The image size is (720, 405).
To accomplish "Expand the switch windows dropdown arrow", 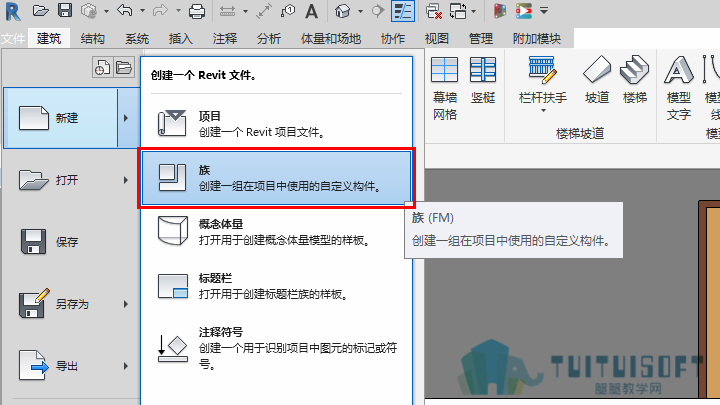I will [x=474, y=11].
